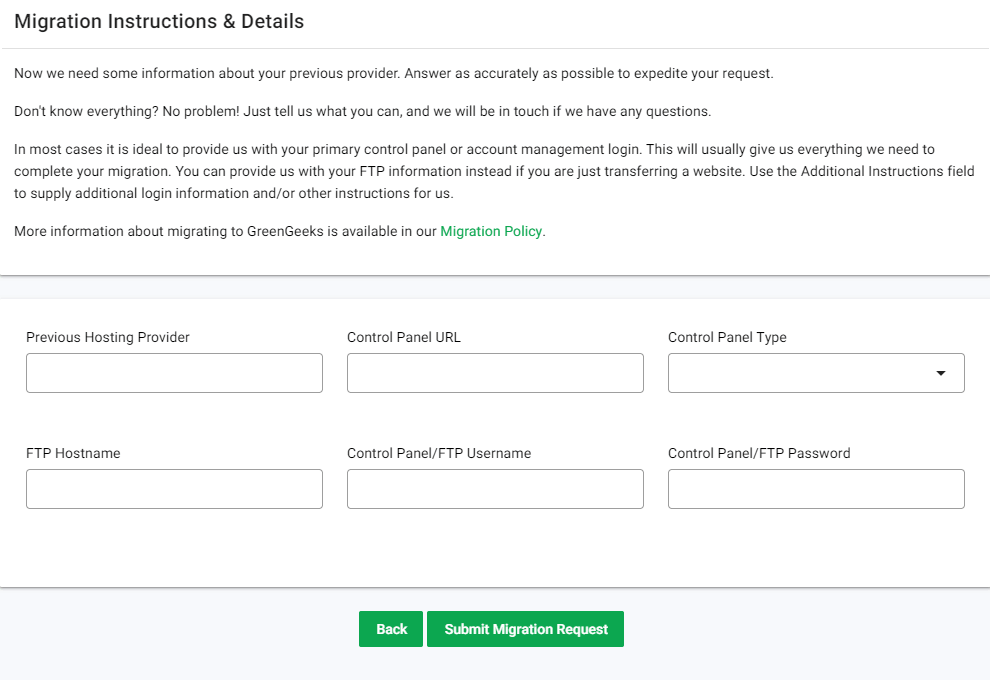Click the Control Panel URL label

point(404,337)
